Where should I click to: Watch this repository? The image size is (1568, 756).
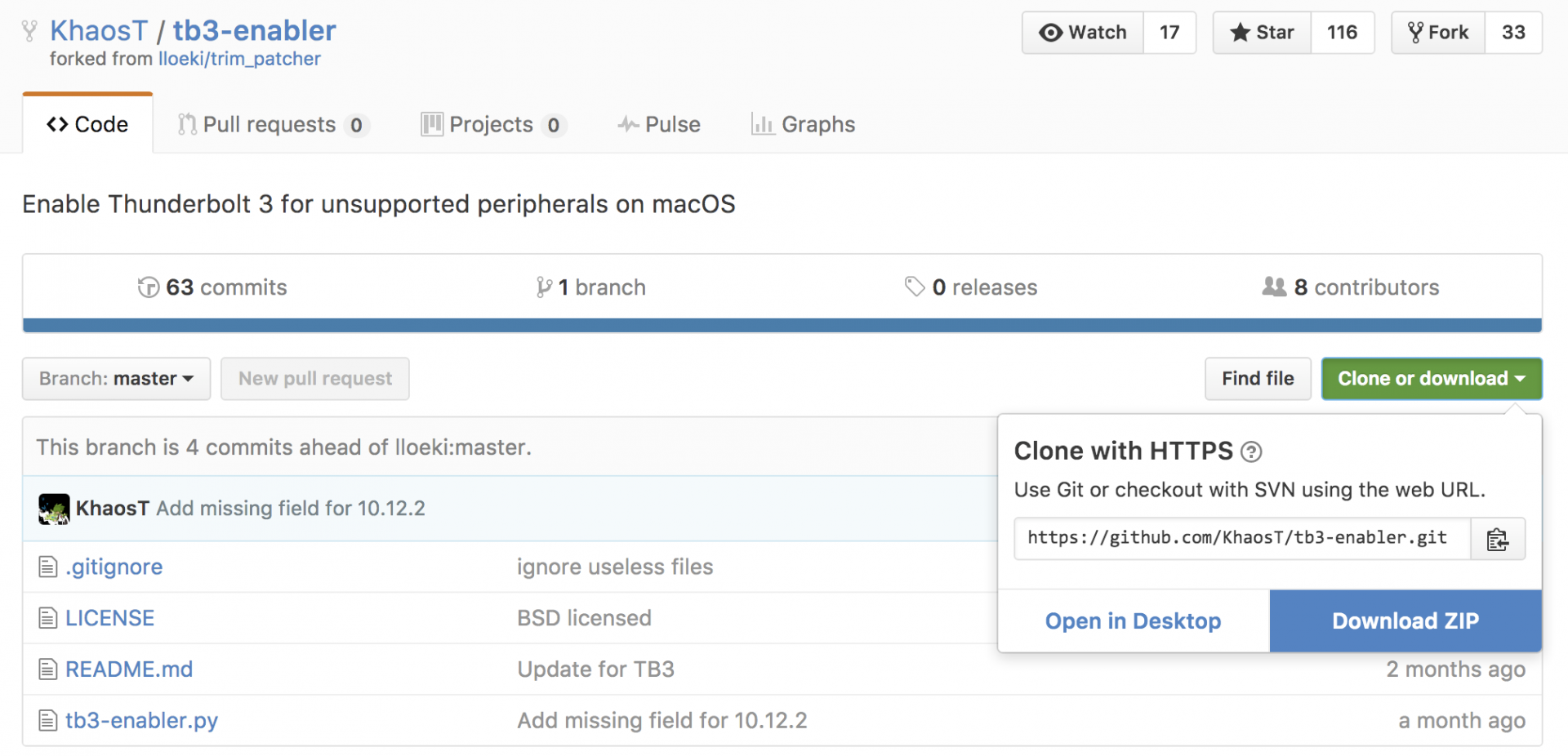coord(1083,33)
